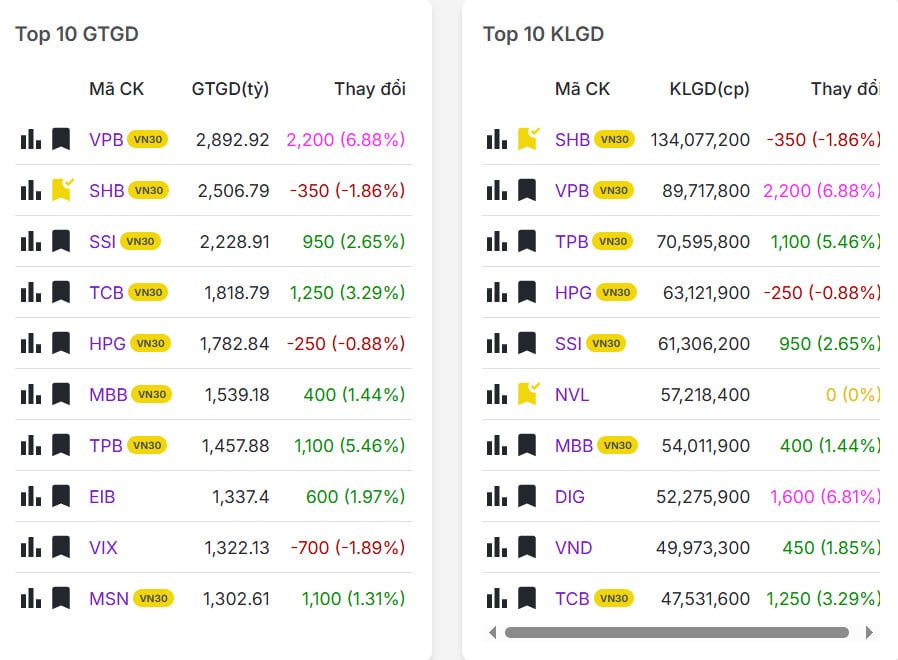The height and width of the screenshot is (660, 898).
Task: Open chart icon for DIG in Top 10 KLGD
Action: (x=497, y=496)
